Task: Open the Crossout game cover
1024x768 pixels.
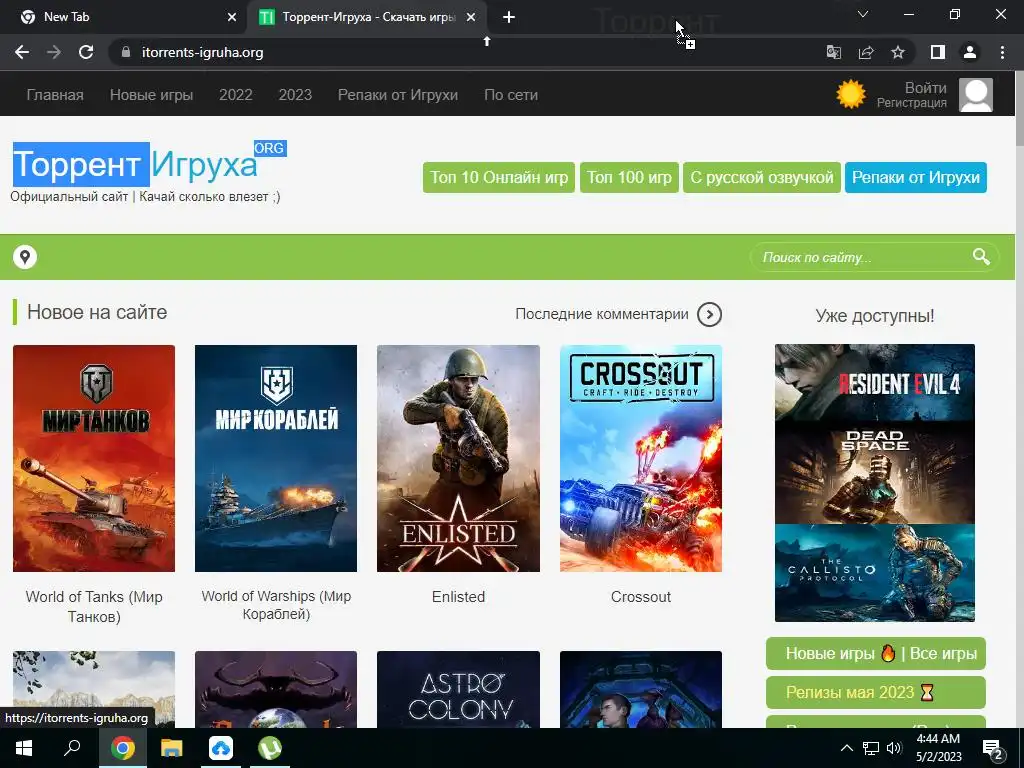Action: (641, 458)
